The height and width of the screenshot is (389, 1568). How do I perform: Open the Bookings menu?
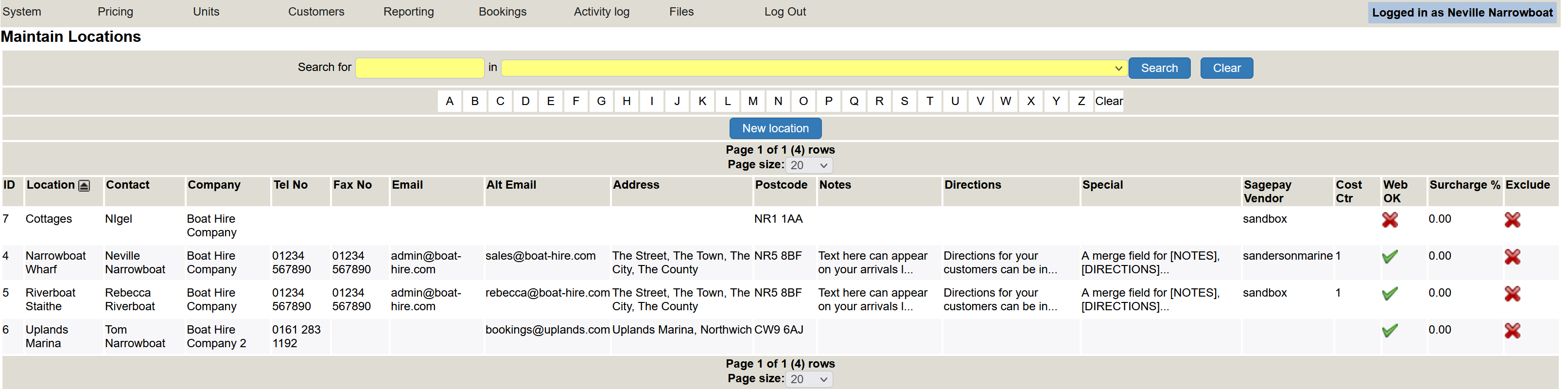[502, 12]
